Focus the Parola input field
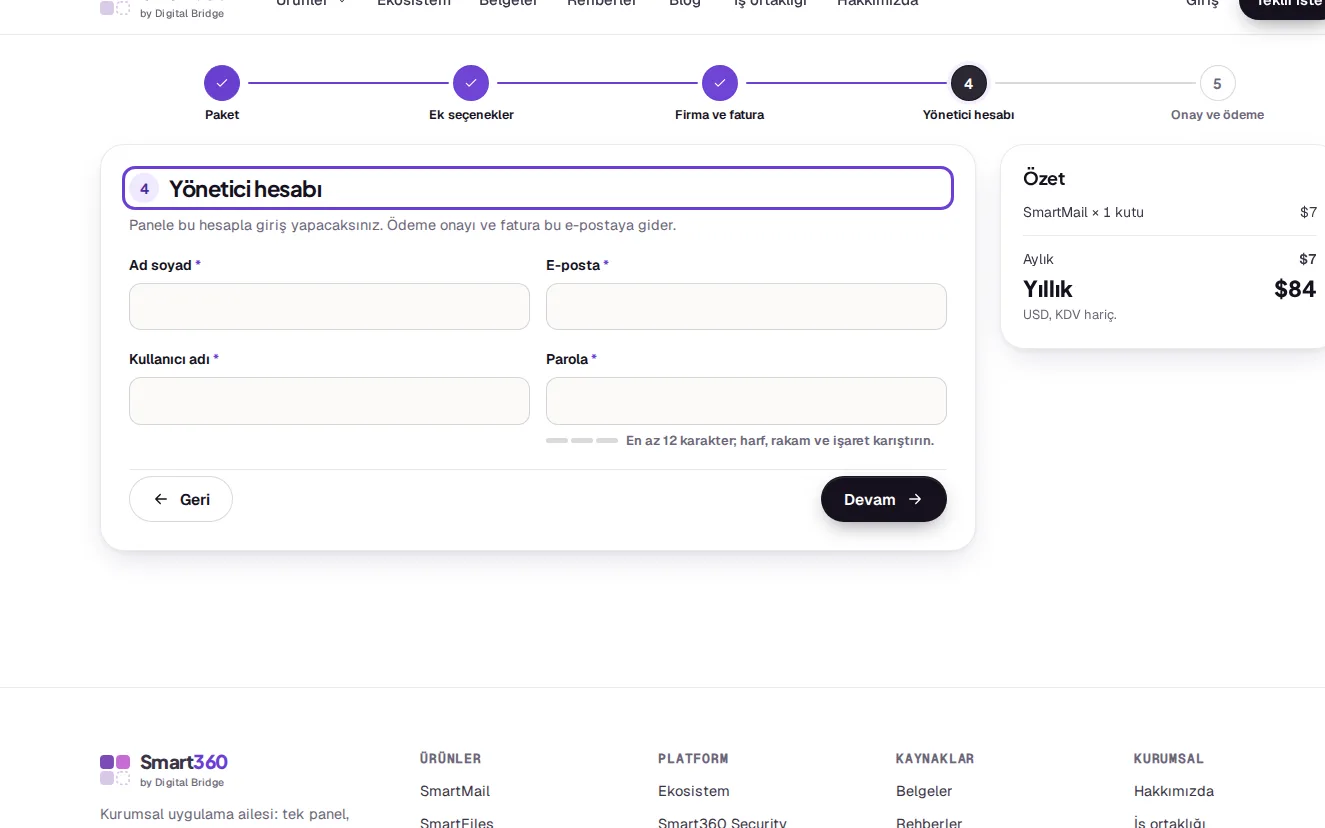 (x=746, y=400)
